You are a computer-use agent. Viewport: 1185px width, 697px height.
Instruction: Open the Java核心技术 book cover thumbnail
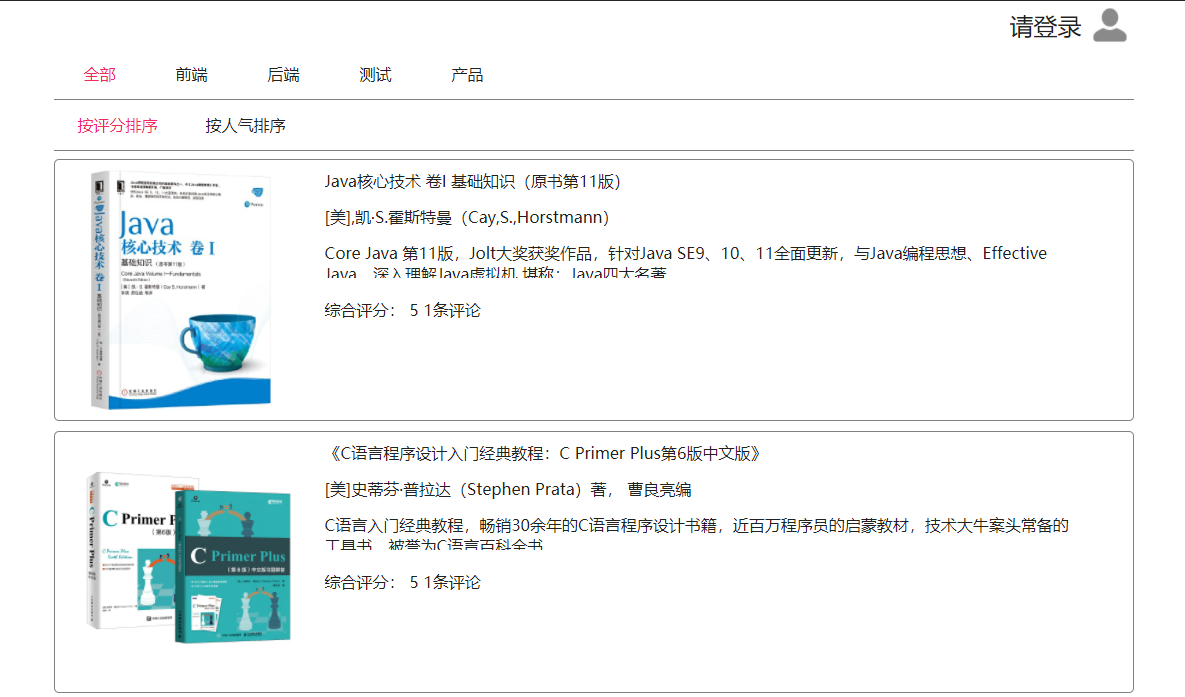click(x=181, y=290)
